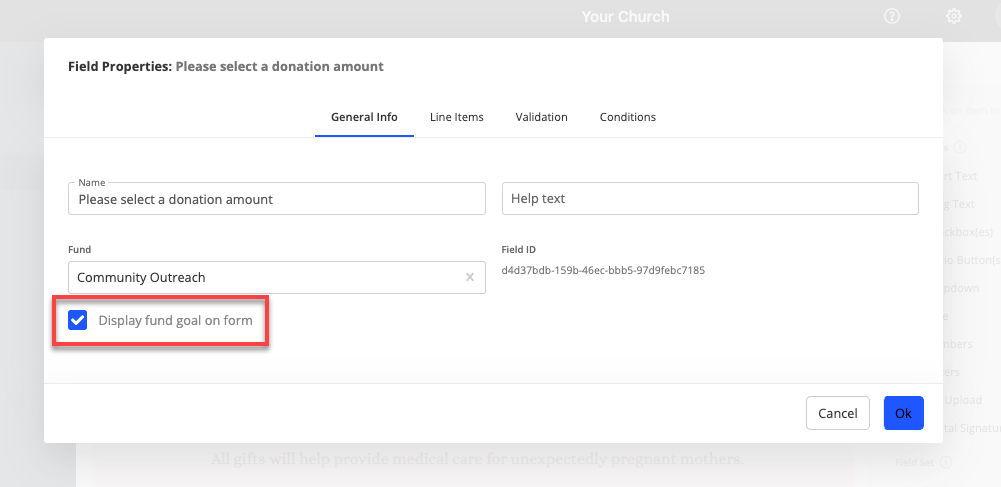Select Checkbox(es) field type in sidebar
1001x487 pixels.
[967, 232]
